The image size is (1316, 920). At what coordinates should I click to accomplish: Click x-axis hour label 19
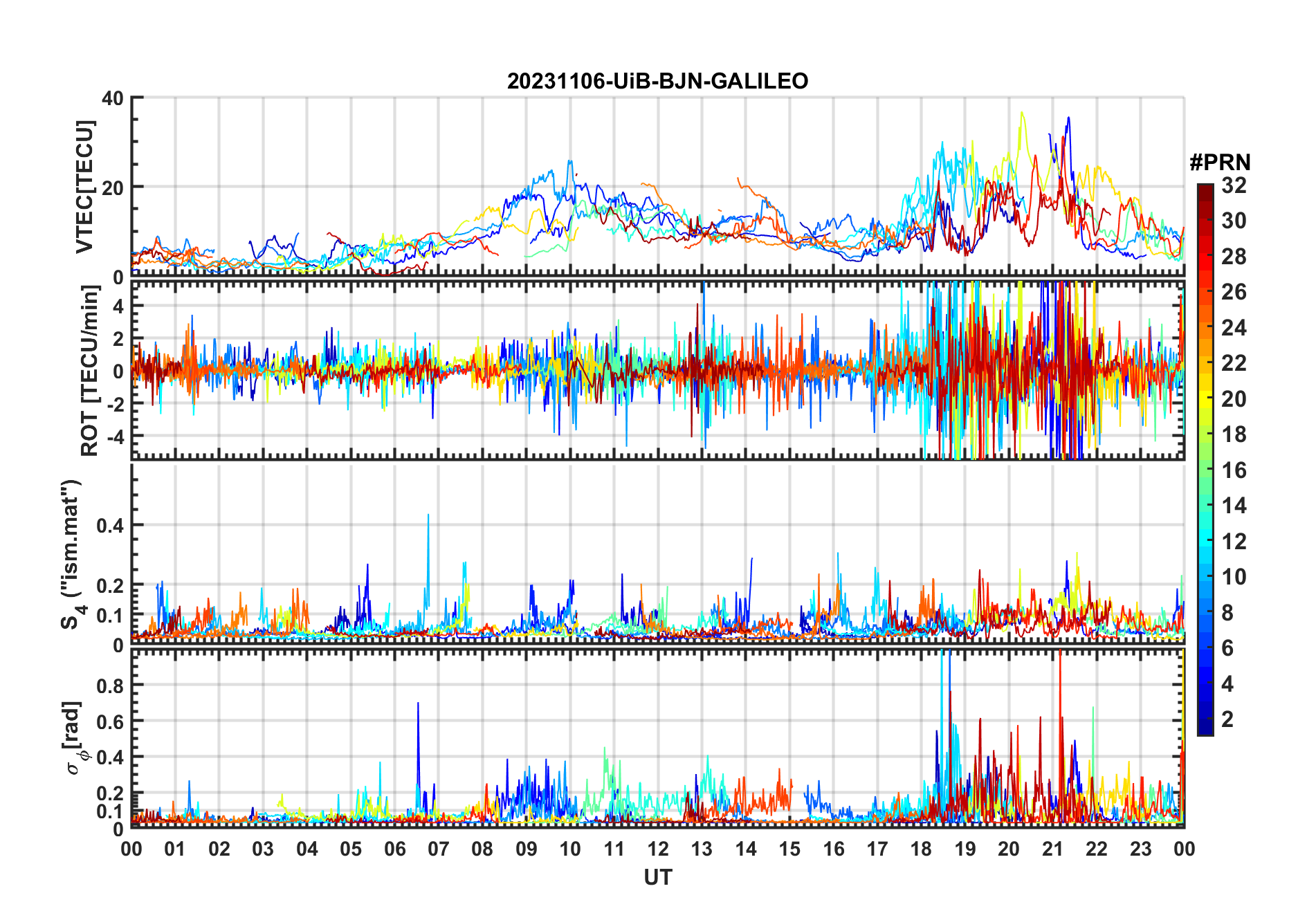coord(965,849)
